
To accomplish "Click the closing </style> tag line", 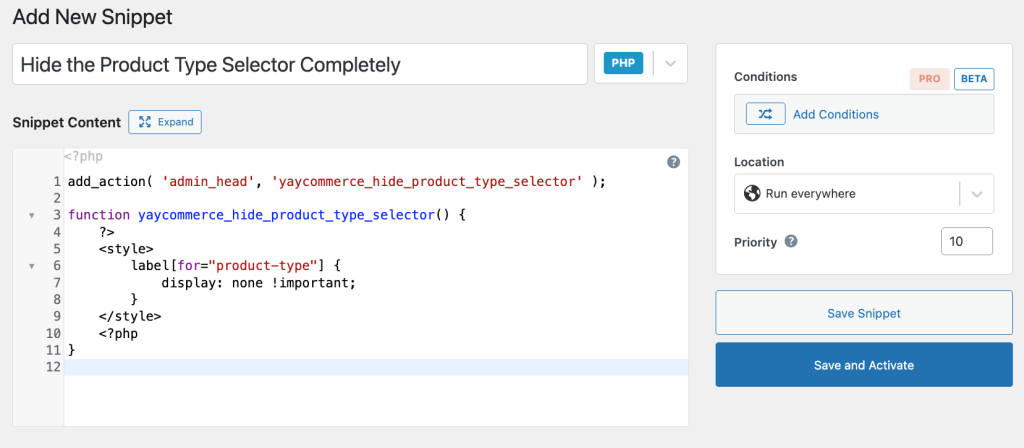I will pos(130,316).
